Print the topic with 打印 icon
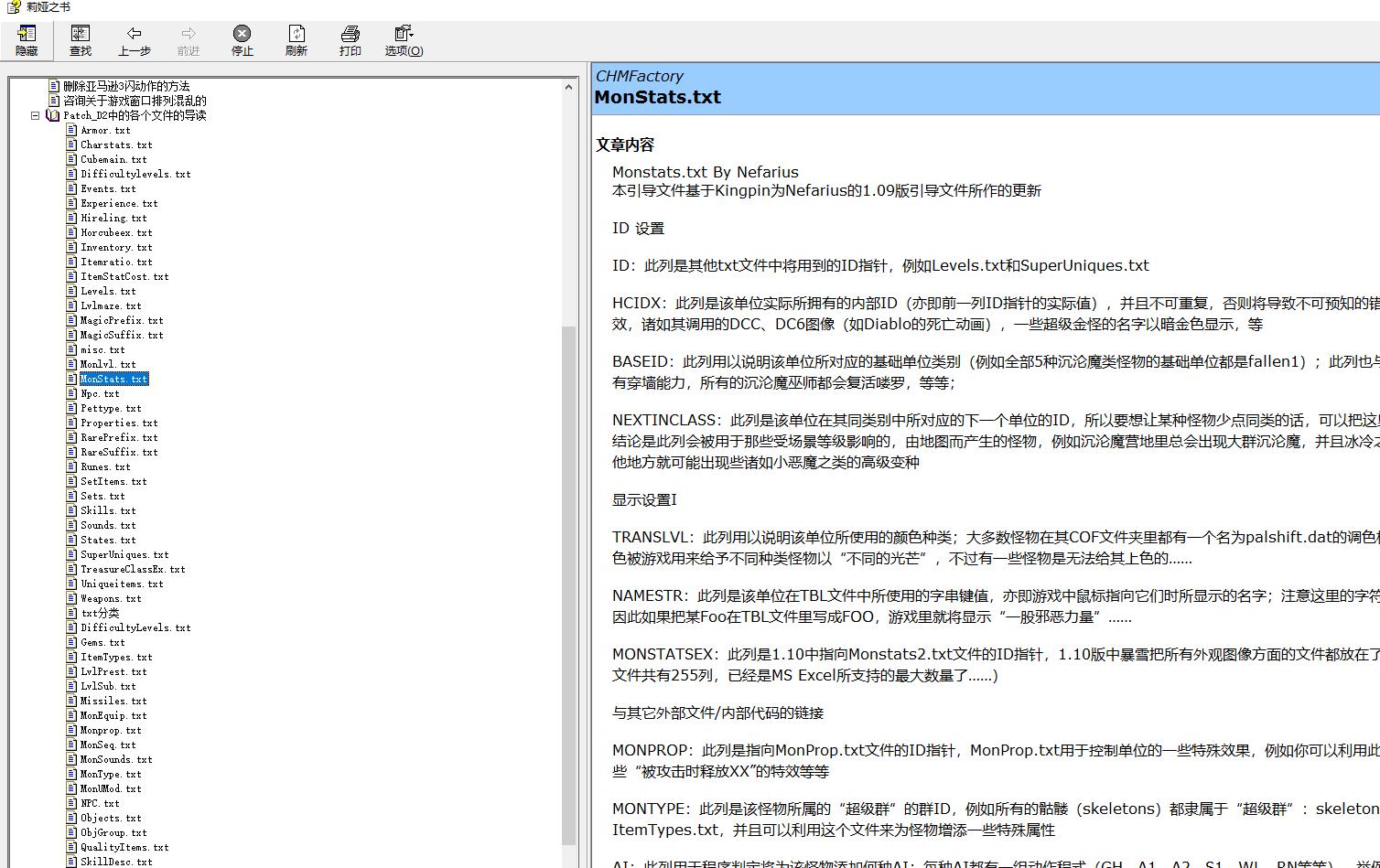 pos(350,41)
